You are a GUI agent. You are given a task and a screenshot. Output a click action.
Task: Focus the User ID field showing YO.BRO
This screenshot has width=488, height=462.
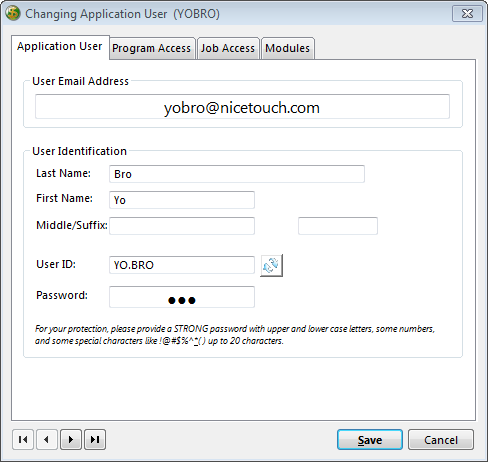[x=182, y=265]
